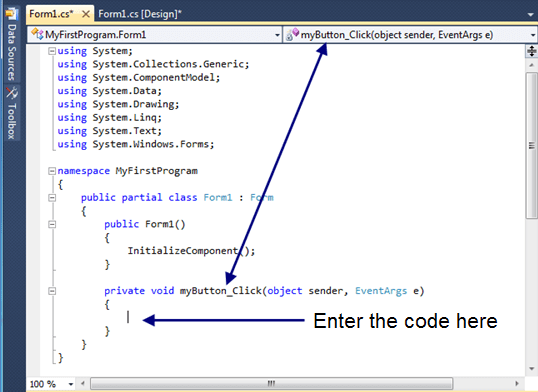
Task: Click 'public Form1()' constructor line
Action: pyautogui.click(x=144, y=224)
